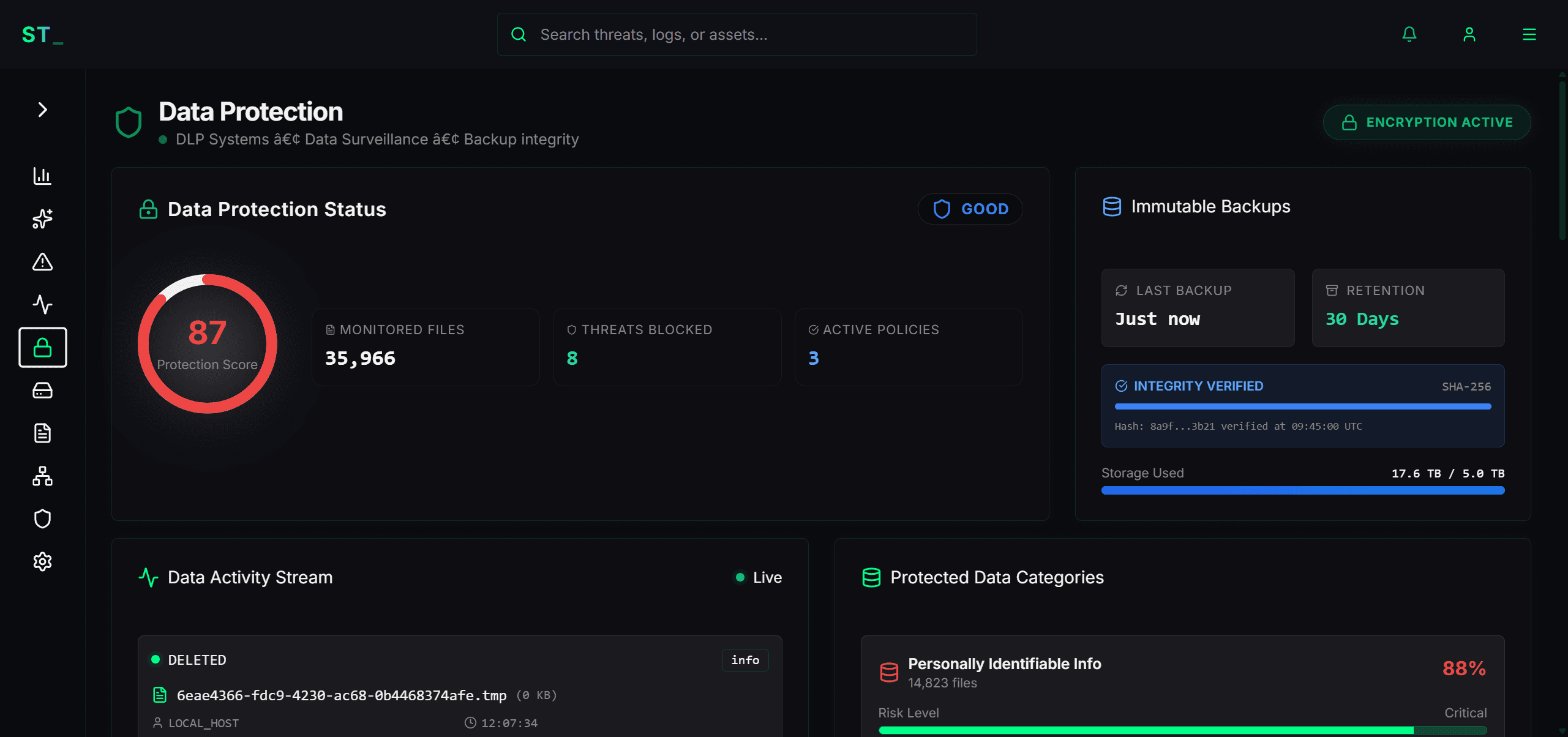
Task: Focus the Search threats, logs, or assets field
Action: coord(737,34)
